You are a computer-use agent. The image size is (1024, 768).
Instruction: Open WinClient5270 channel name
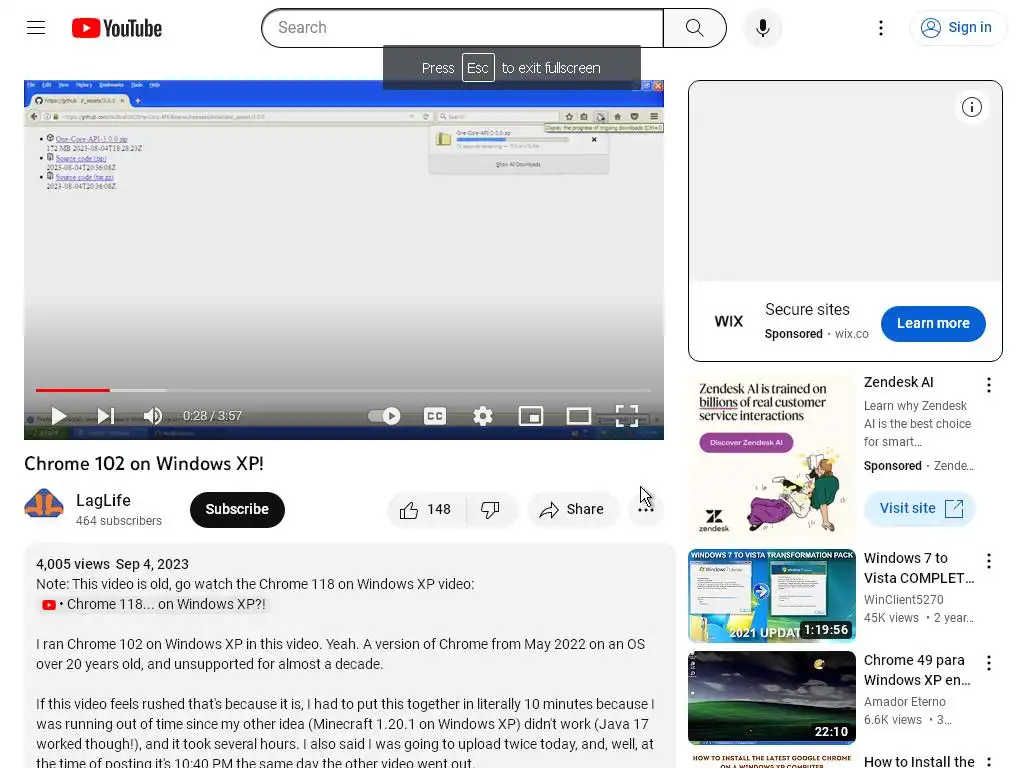(x=903, y=600)
